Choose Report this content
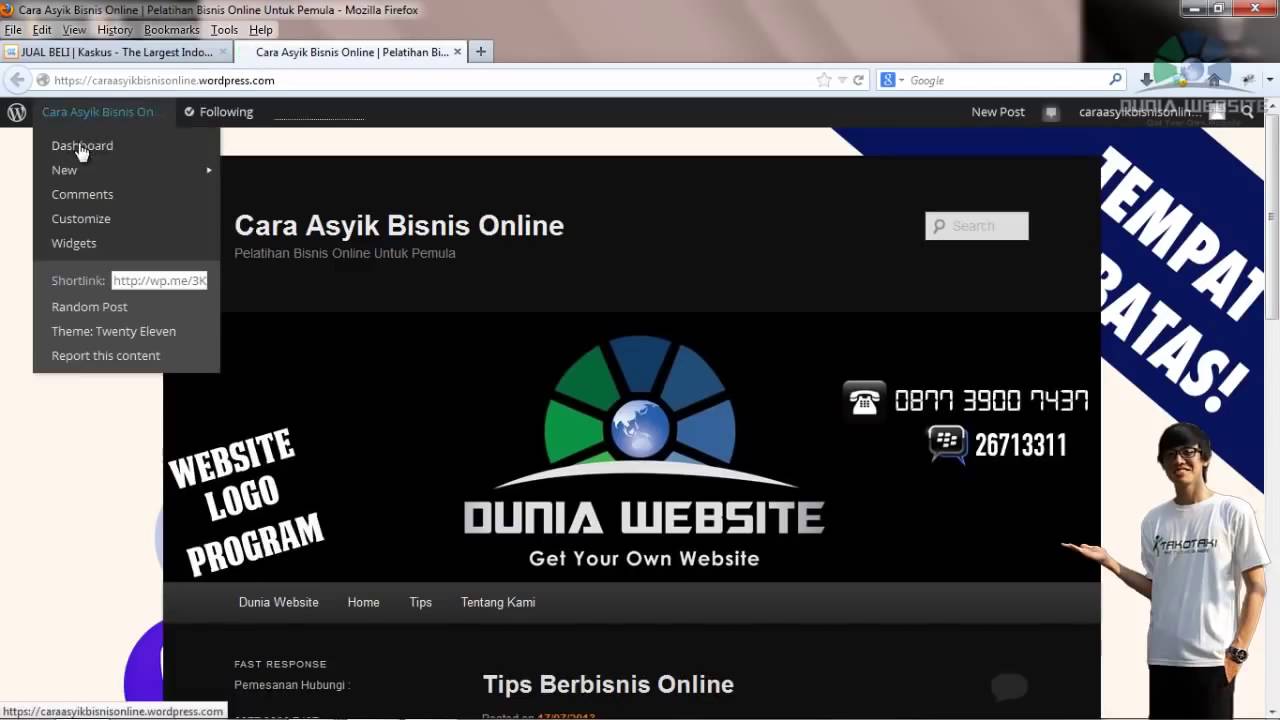This screenshot has height=720, width=1280. click(x=105, y=356)
